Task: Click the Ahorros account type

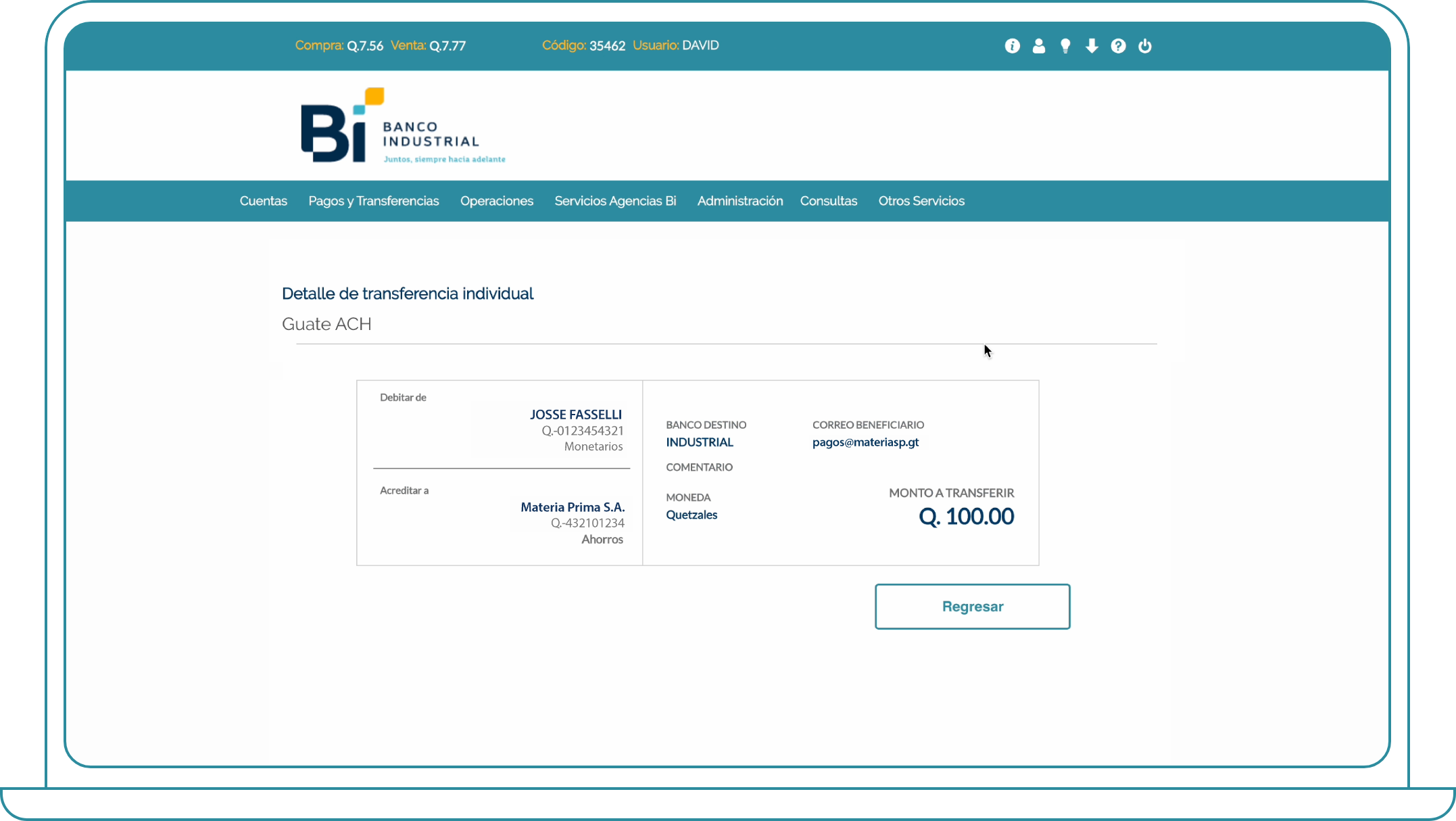Action: (x=602, y=540)
